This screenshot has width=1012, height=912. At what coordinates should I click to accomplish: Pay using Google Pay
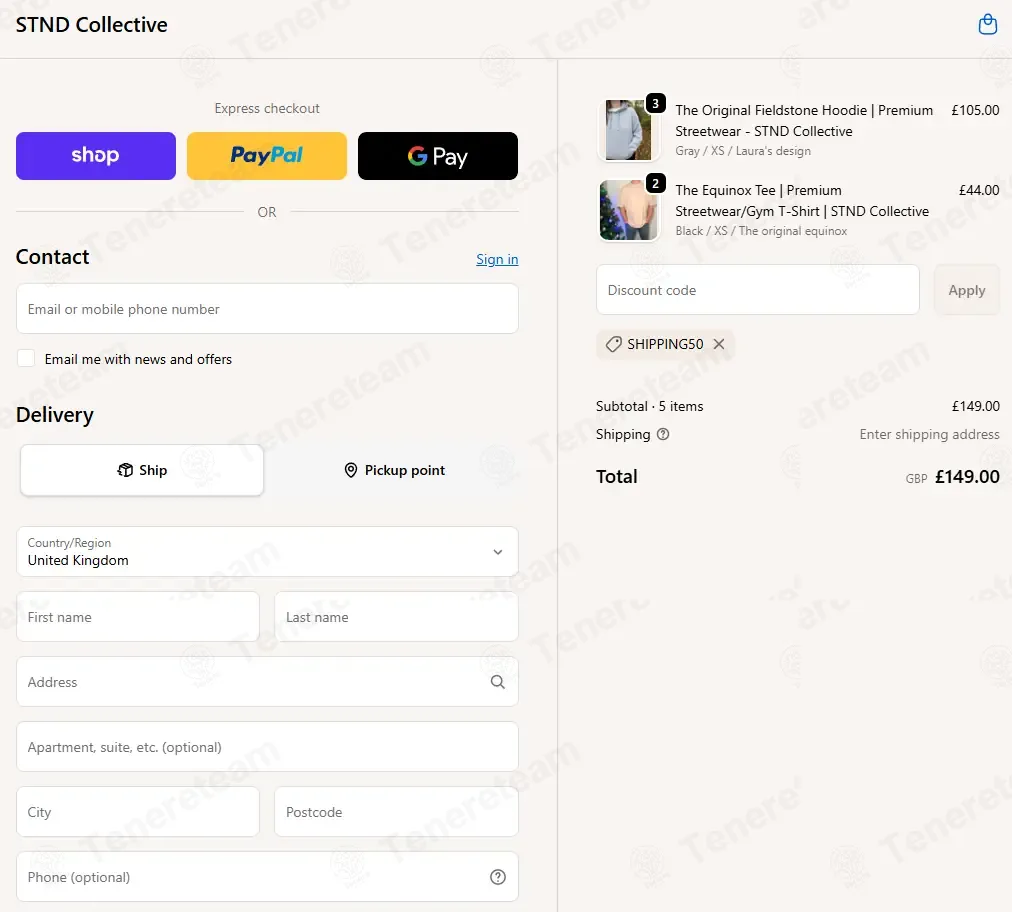(438, 156)
